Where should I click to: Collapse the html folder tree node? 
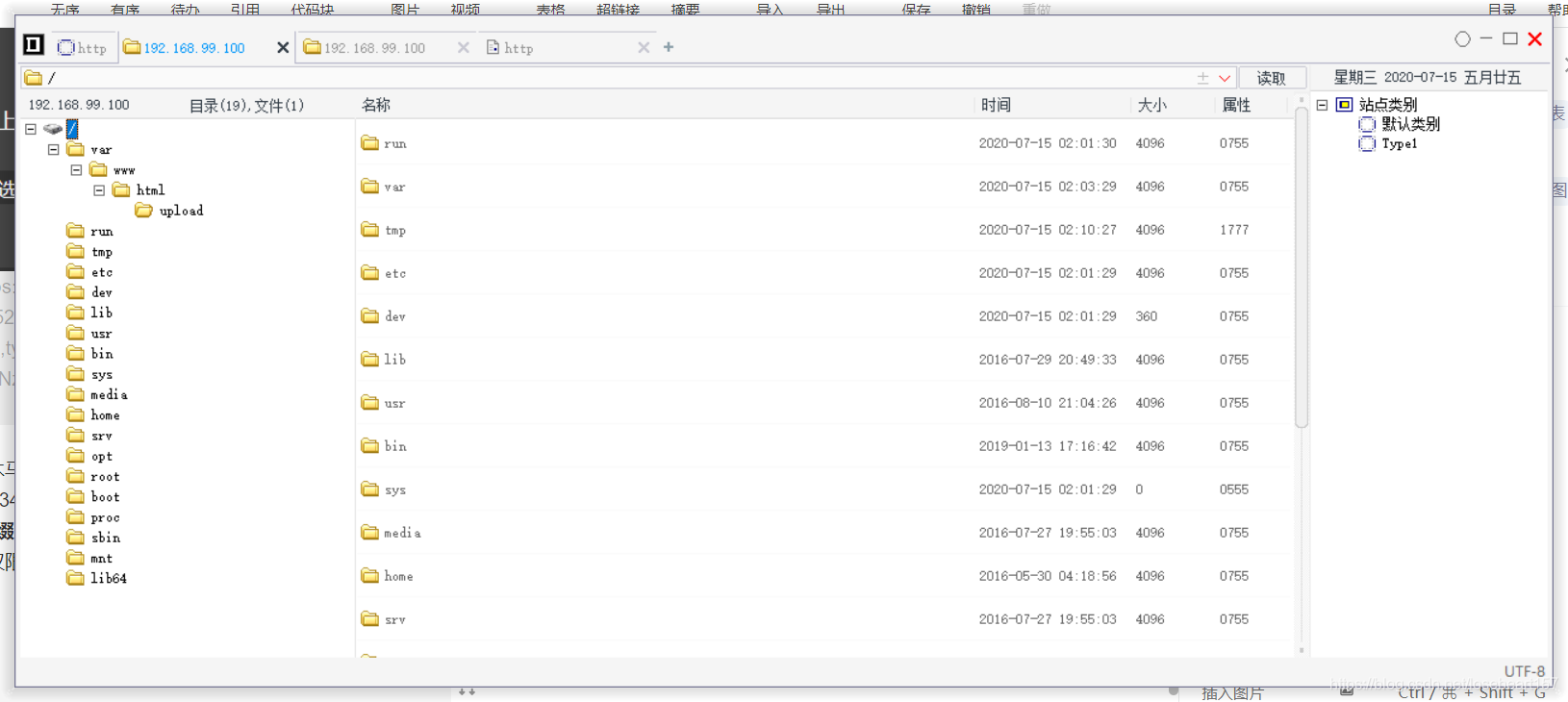click(x=99, y=189)
